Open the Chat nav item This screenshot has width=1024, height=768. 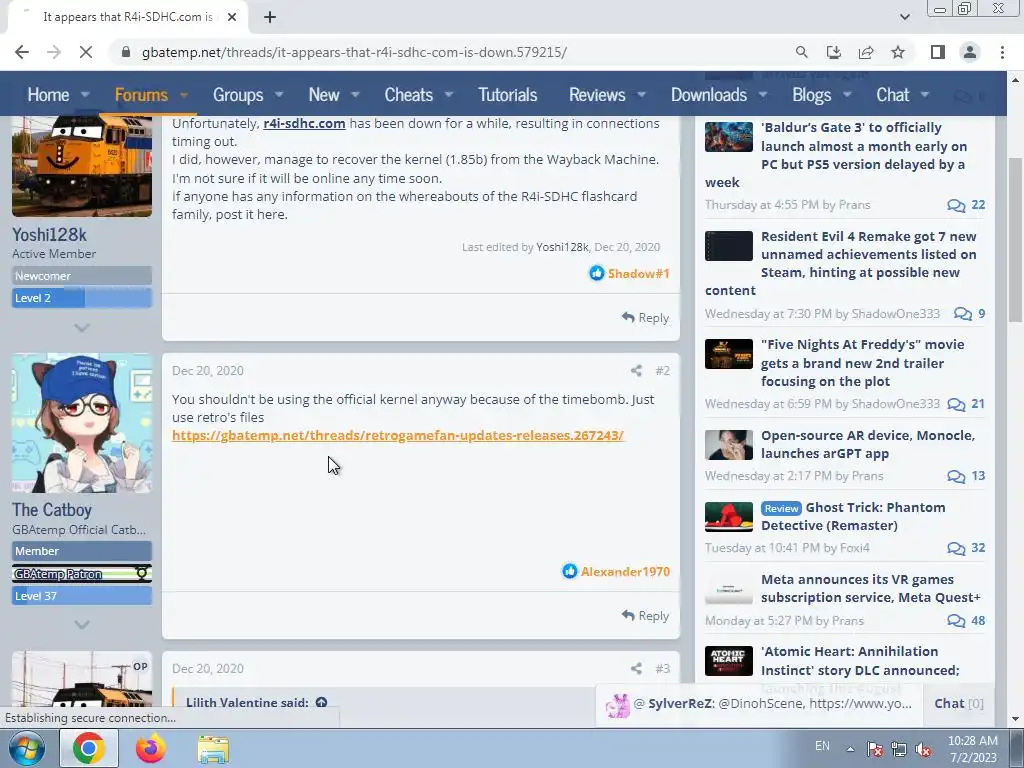[892, 95]
